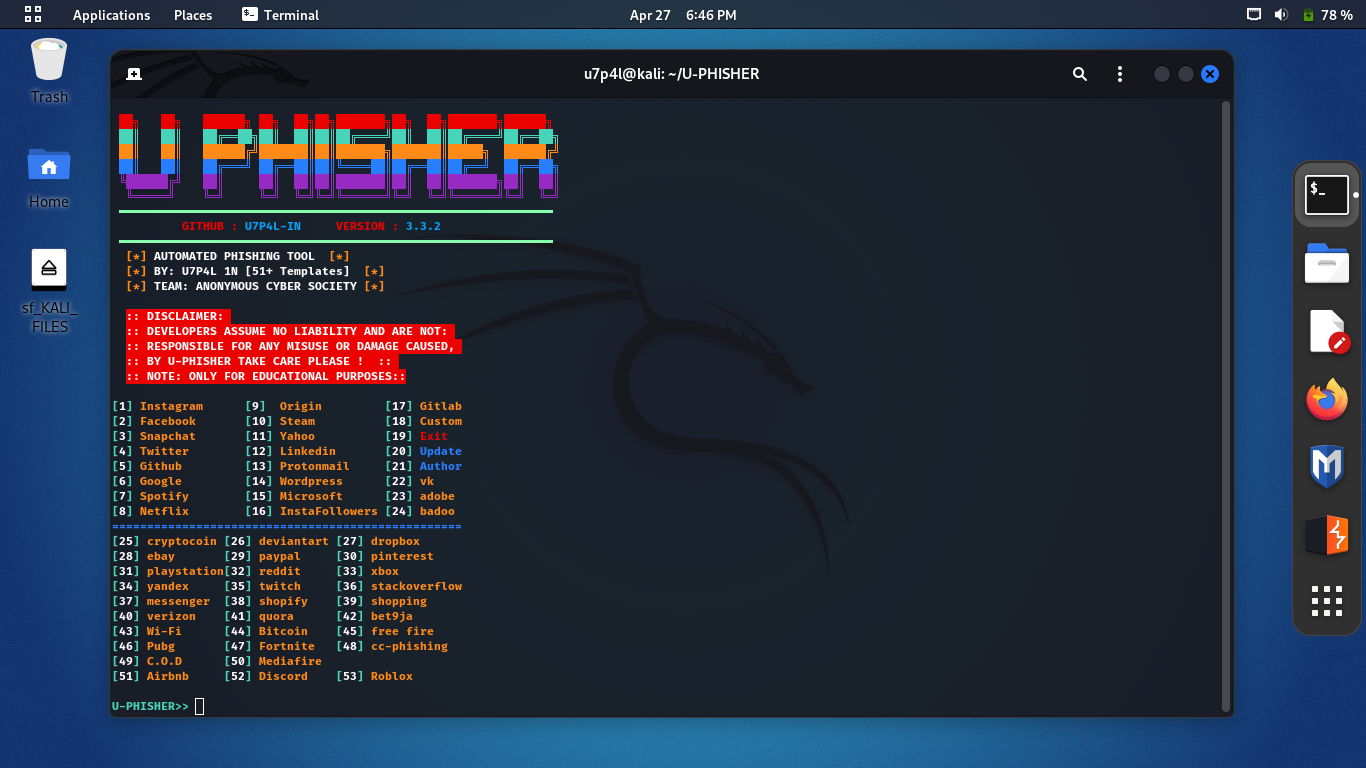Viewport: 1366px width, 768px height.
Task: Click the Roblox option text
Action: pos(392,676)
